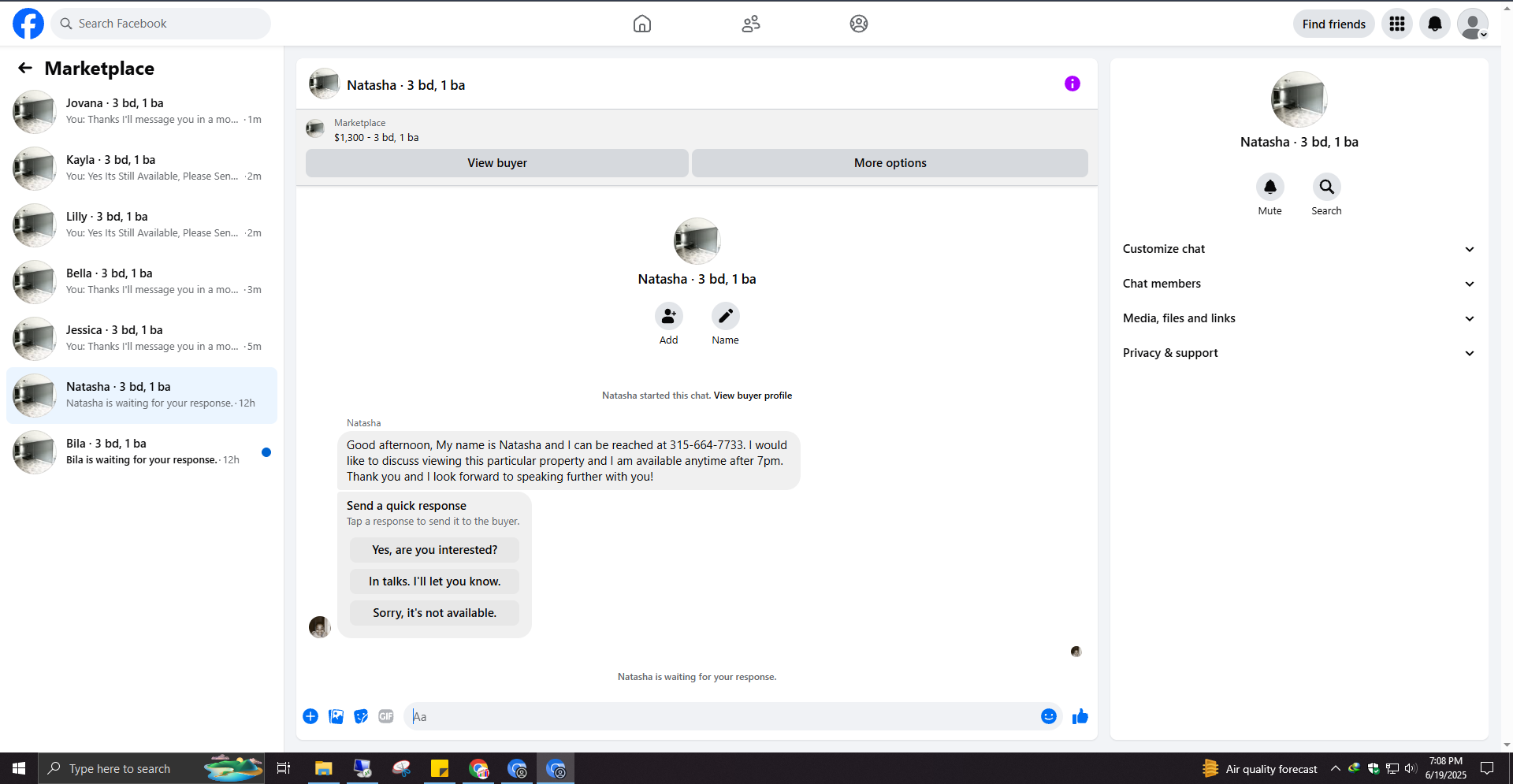1513x784 pixels.
Task: Open the Facebook menu grid icon
Action: (x=1397, y=24)
